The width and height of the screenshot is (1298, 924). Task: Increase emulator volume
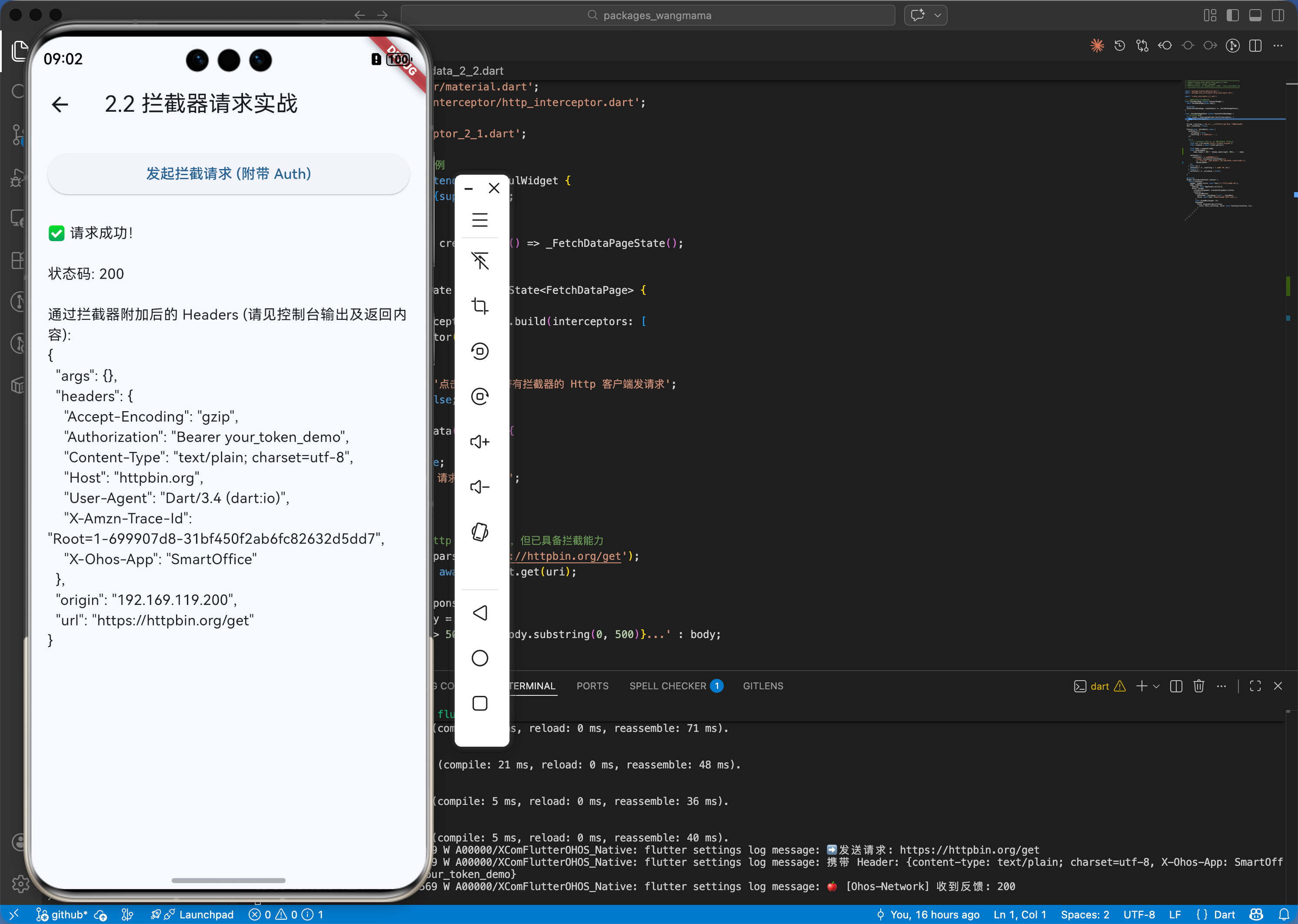pyautogui.click(x=480, y=442)
